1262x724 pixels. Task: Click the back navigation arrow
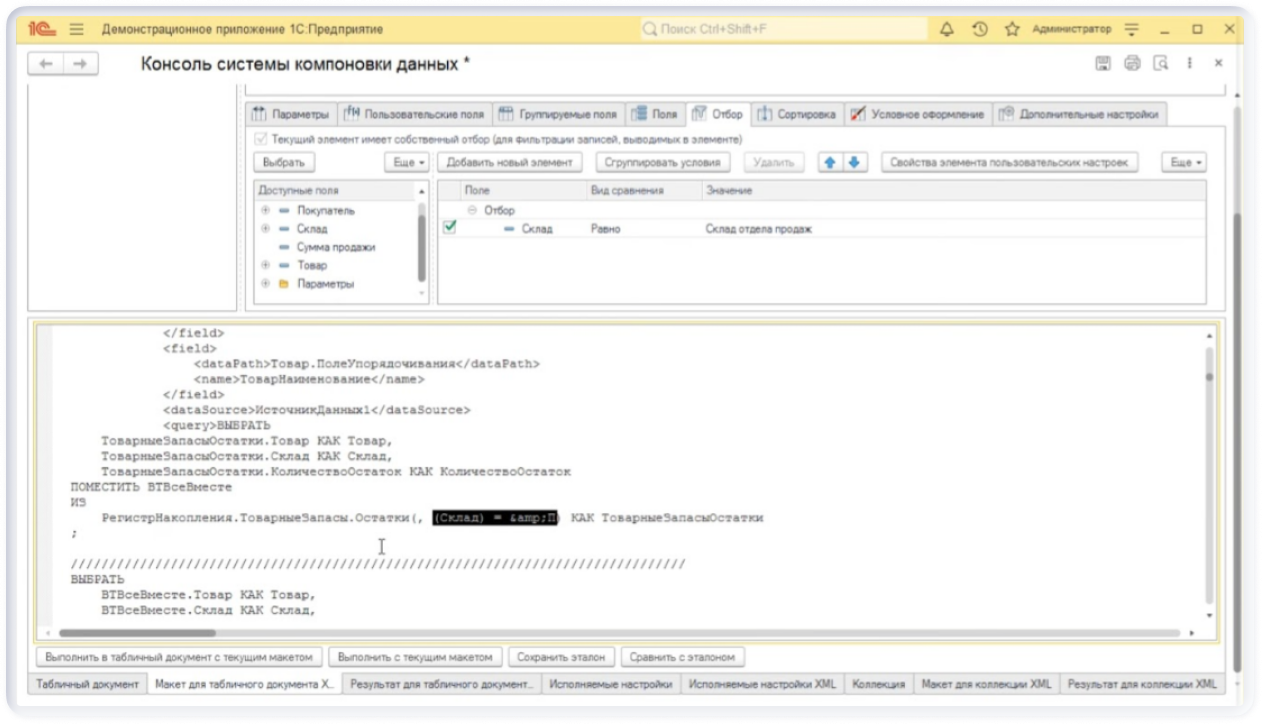[x=46, y=64]
